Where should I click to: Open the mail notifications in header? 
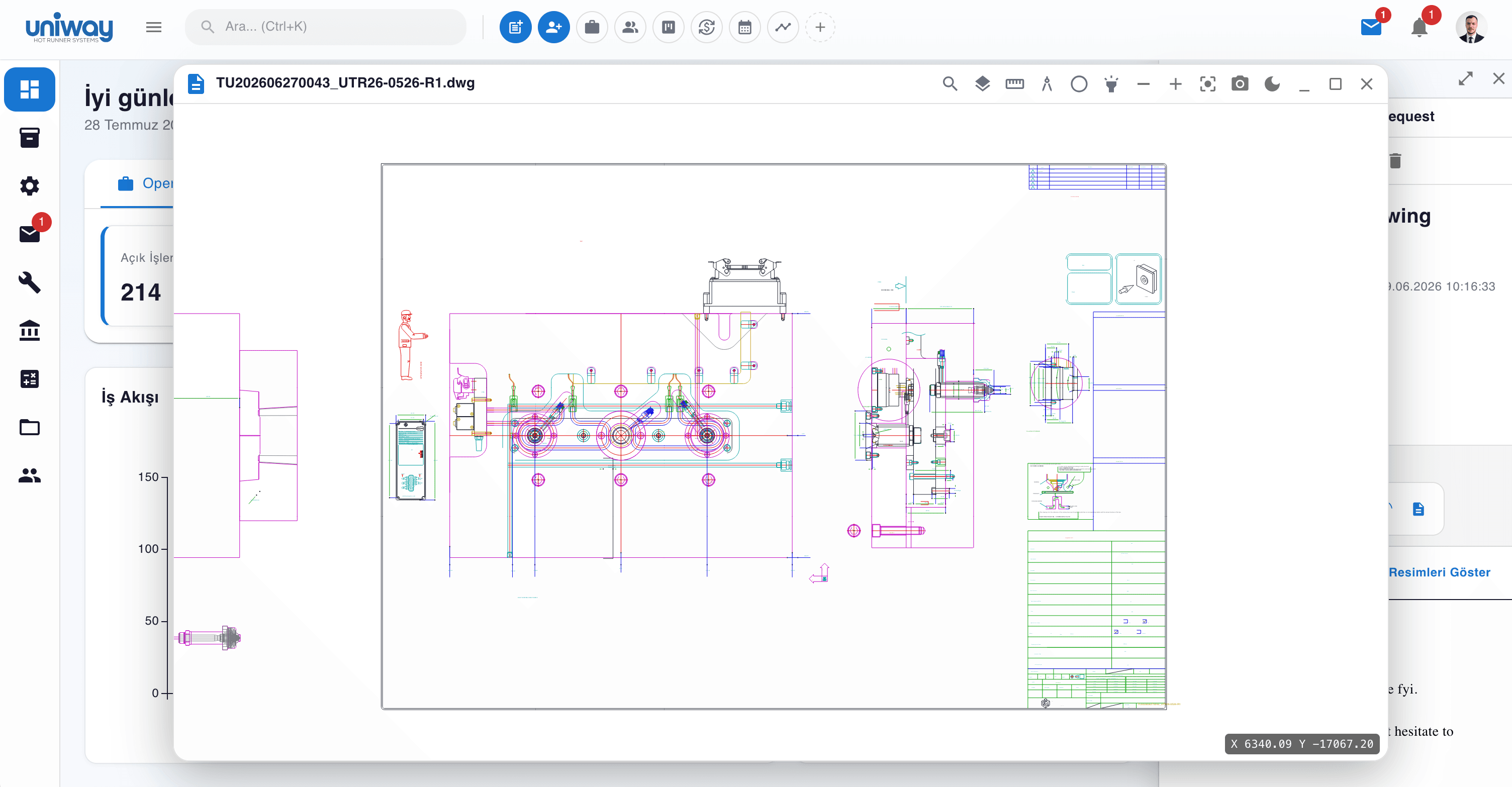pyautogui.click(x=1371, y=27)
